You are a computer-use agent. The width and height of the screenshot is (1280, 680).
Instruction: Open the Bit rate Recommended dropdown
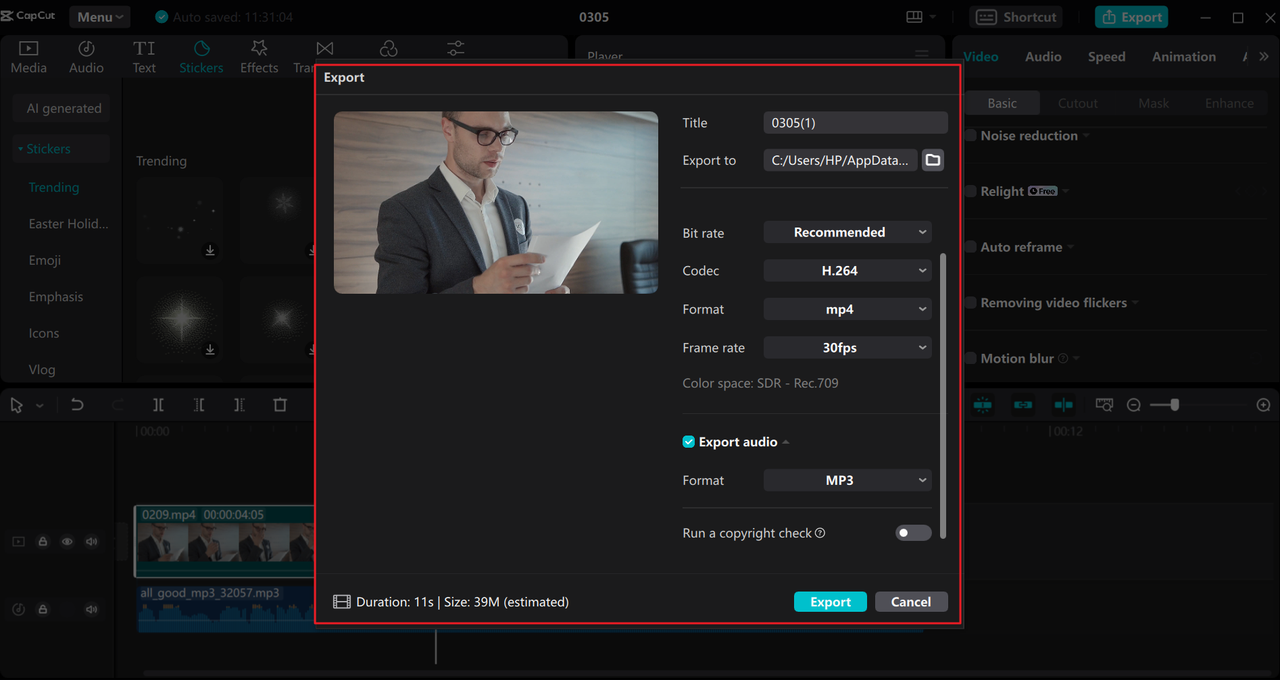click(847, 232)
